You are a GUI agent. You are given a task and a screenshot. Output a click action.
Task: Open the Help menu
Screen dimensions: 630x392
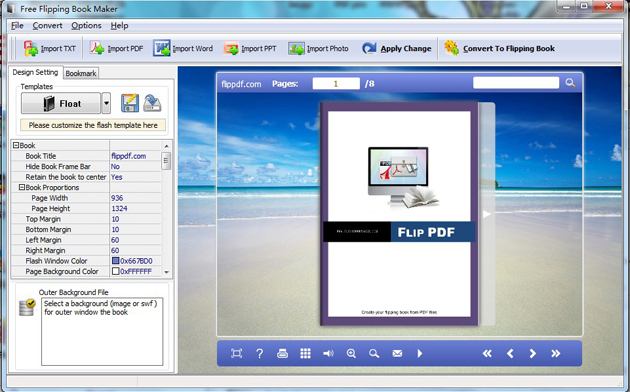(x=119, y=26)
